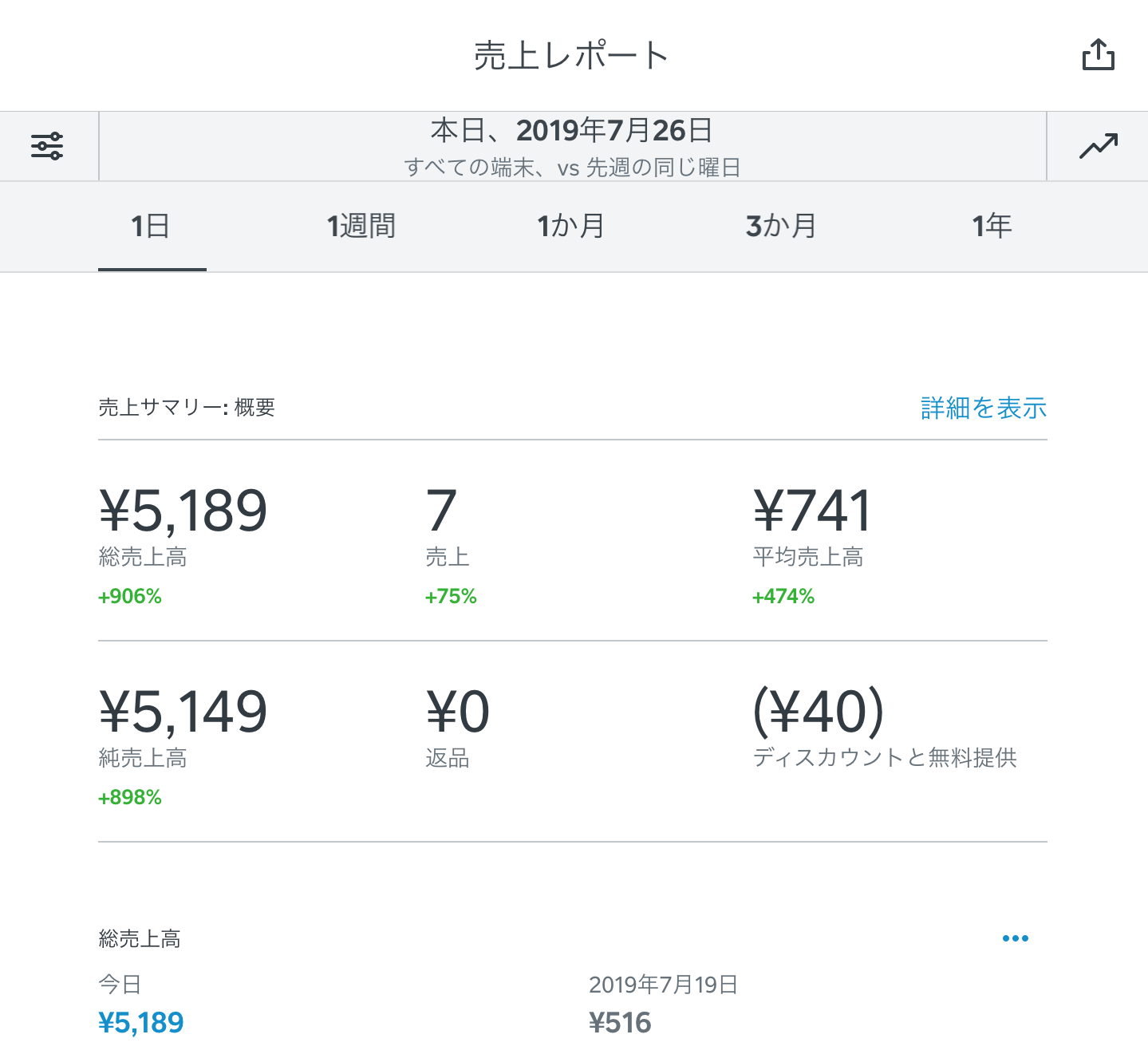Open the trend chart view icon
The width and height of the screenshot is (1148, 1058).
coord(1099,145)
